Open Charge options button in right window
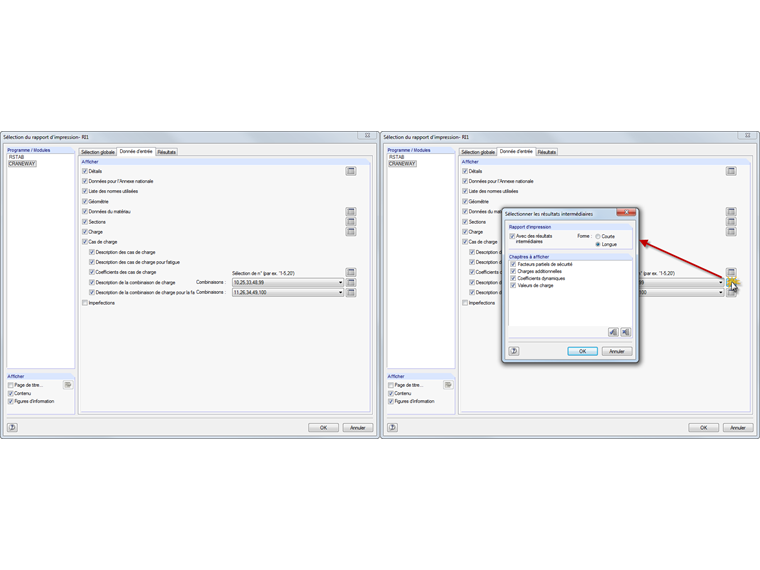This screenshot has width=760, height=570. [x=731, y=232]
